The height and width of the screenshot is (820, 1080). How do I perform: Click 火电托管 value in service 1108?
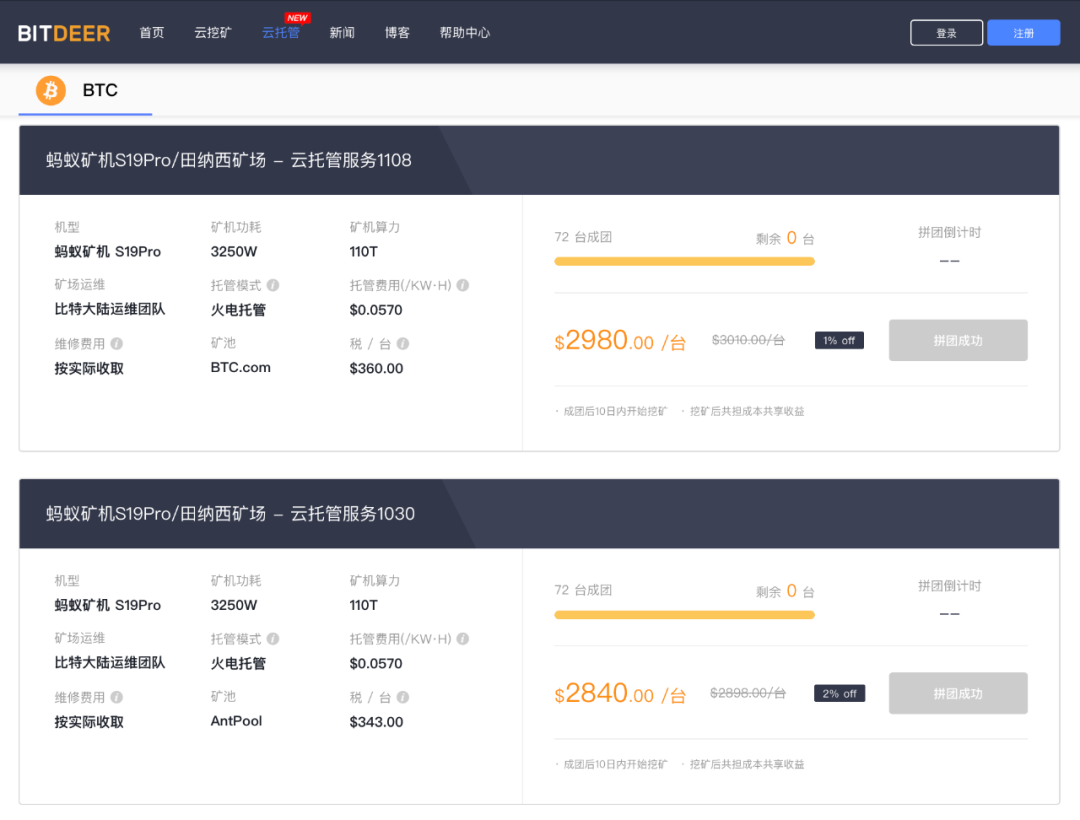(238, 310)
